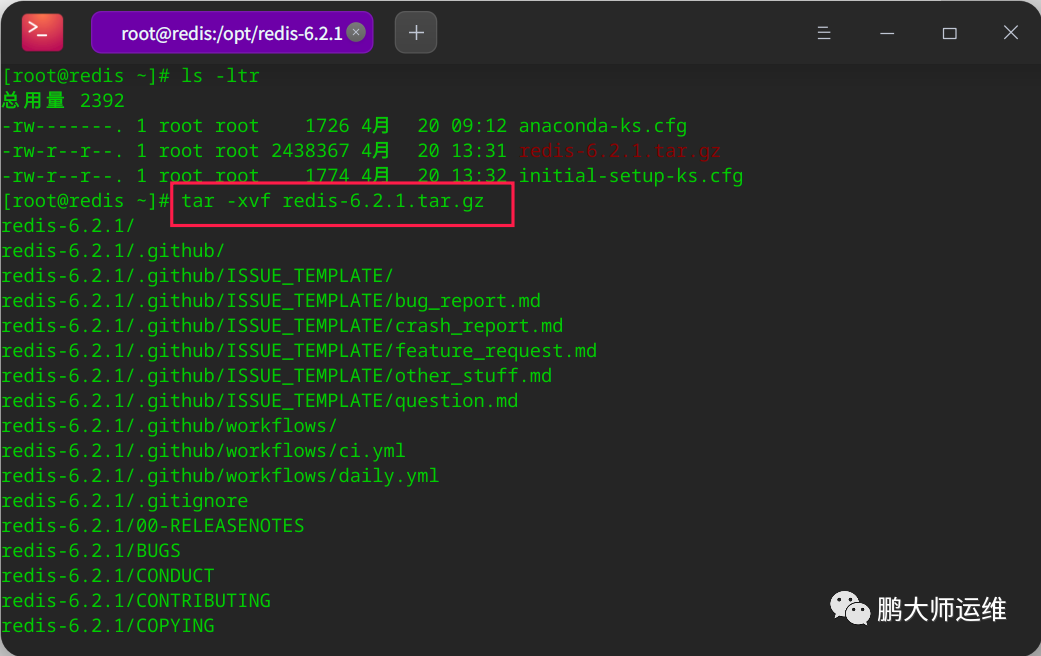Close the root@redis terminal tab
Screen dimensions: 1041x656
click(x=357, y=32)
